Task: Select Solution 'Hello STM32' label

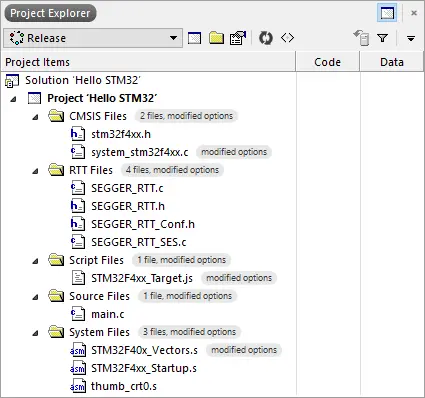Action: point(83,80)
